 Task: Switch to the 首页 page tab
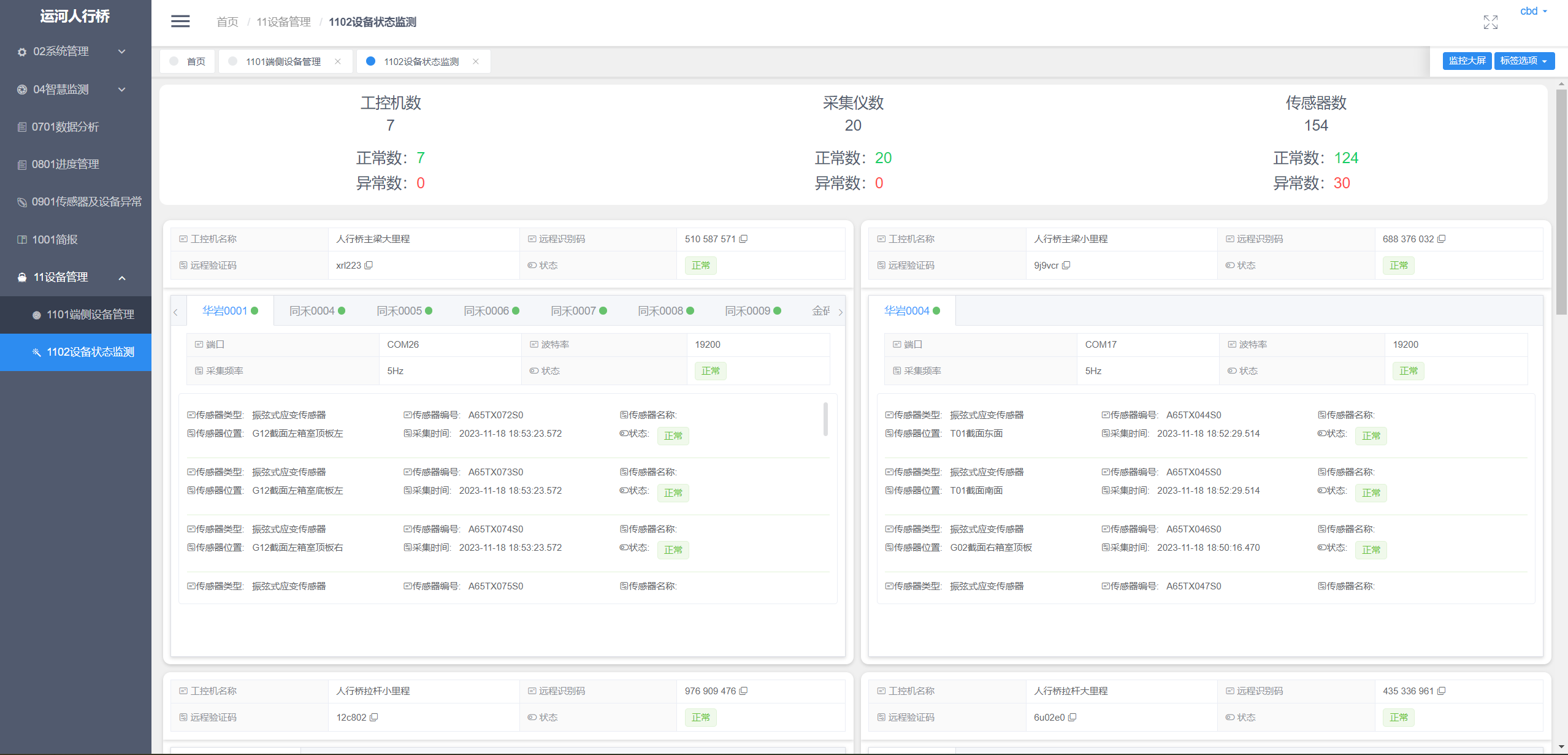click(188, 61)
